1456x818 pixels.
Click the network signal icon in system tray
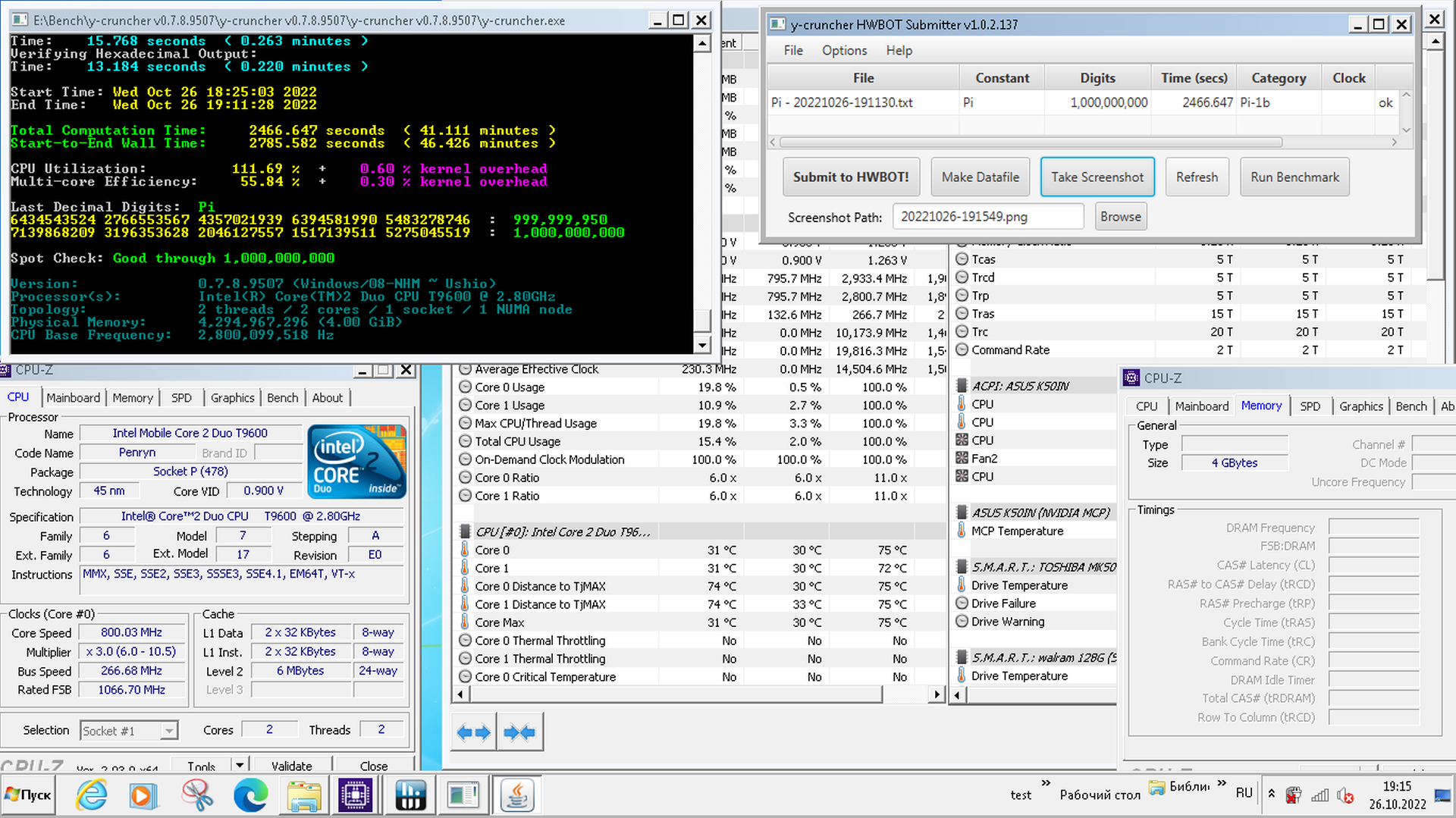1320,795
